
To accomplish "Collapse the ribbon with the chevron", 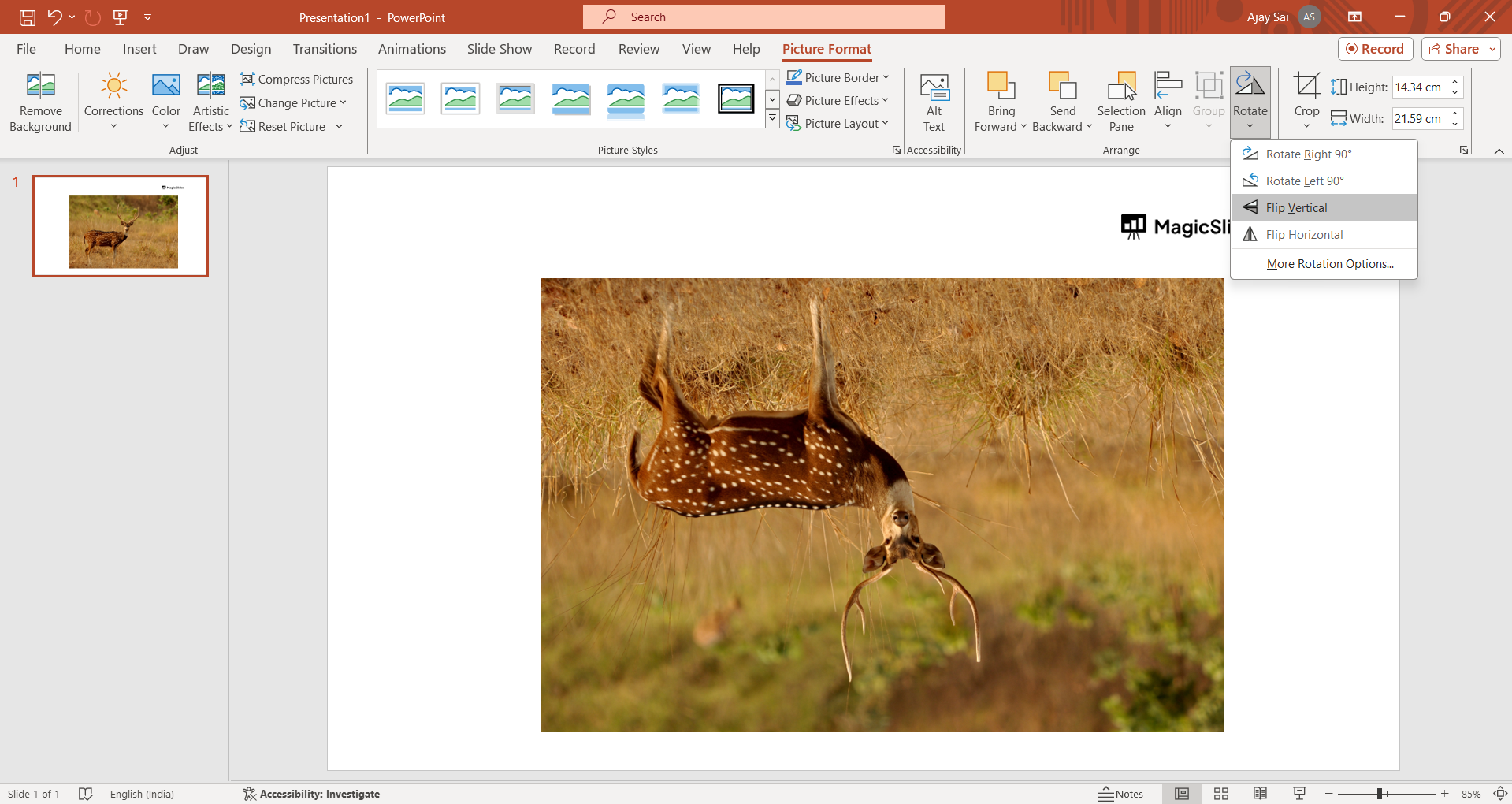I will point(1499,151).
